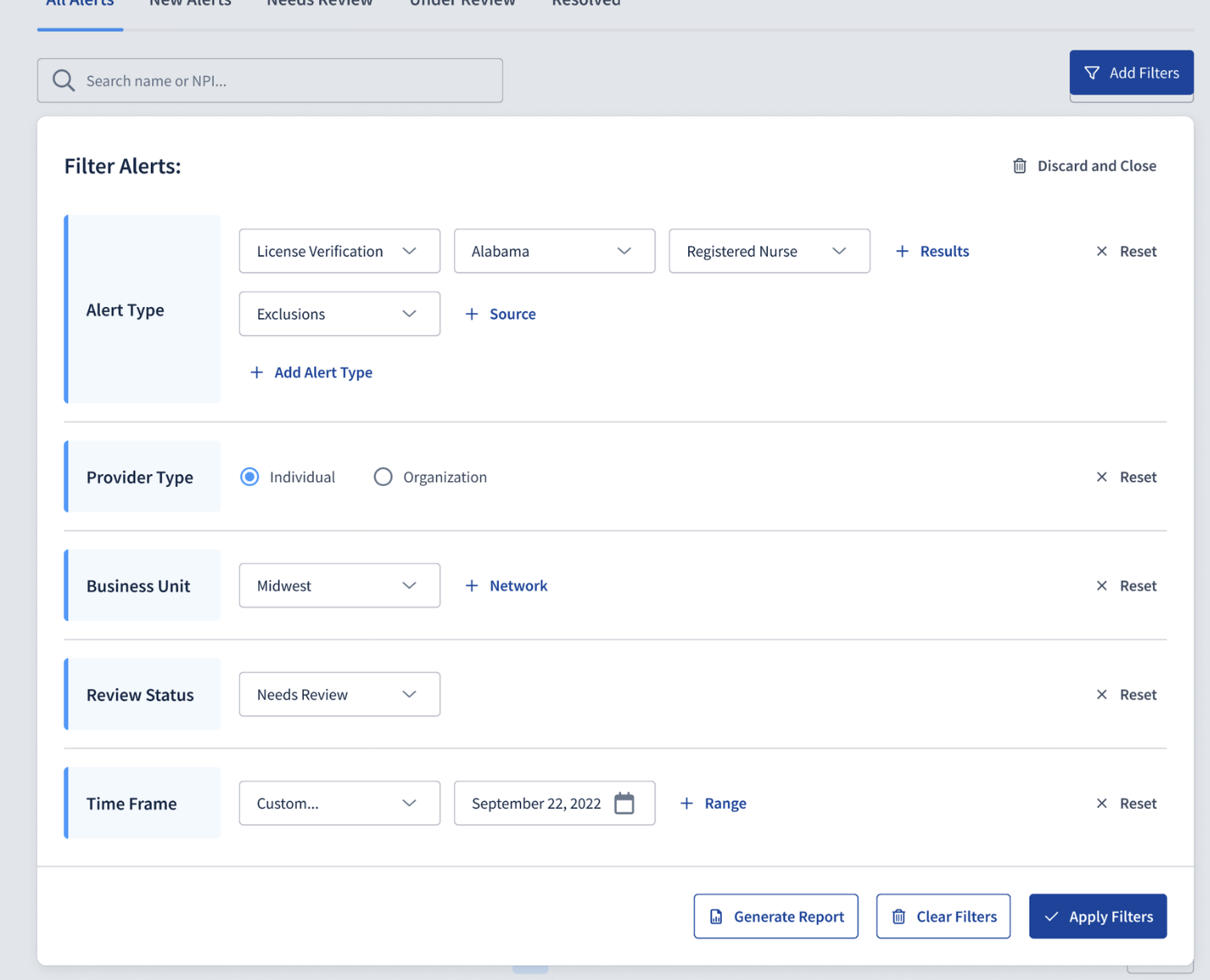Click the trash icon in Clear Filters
Screen dimensions: 1210x980
pyautogui.click(x=899, y=917)
